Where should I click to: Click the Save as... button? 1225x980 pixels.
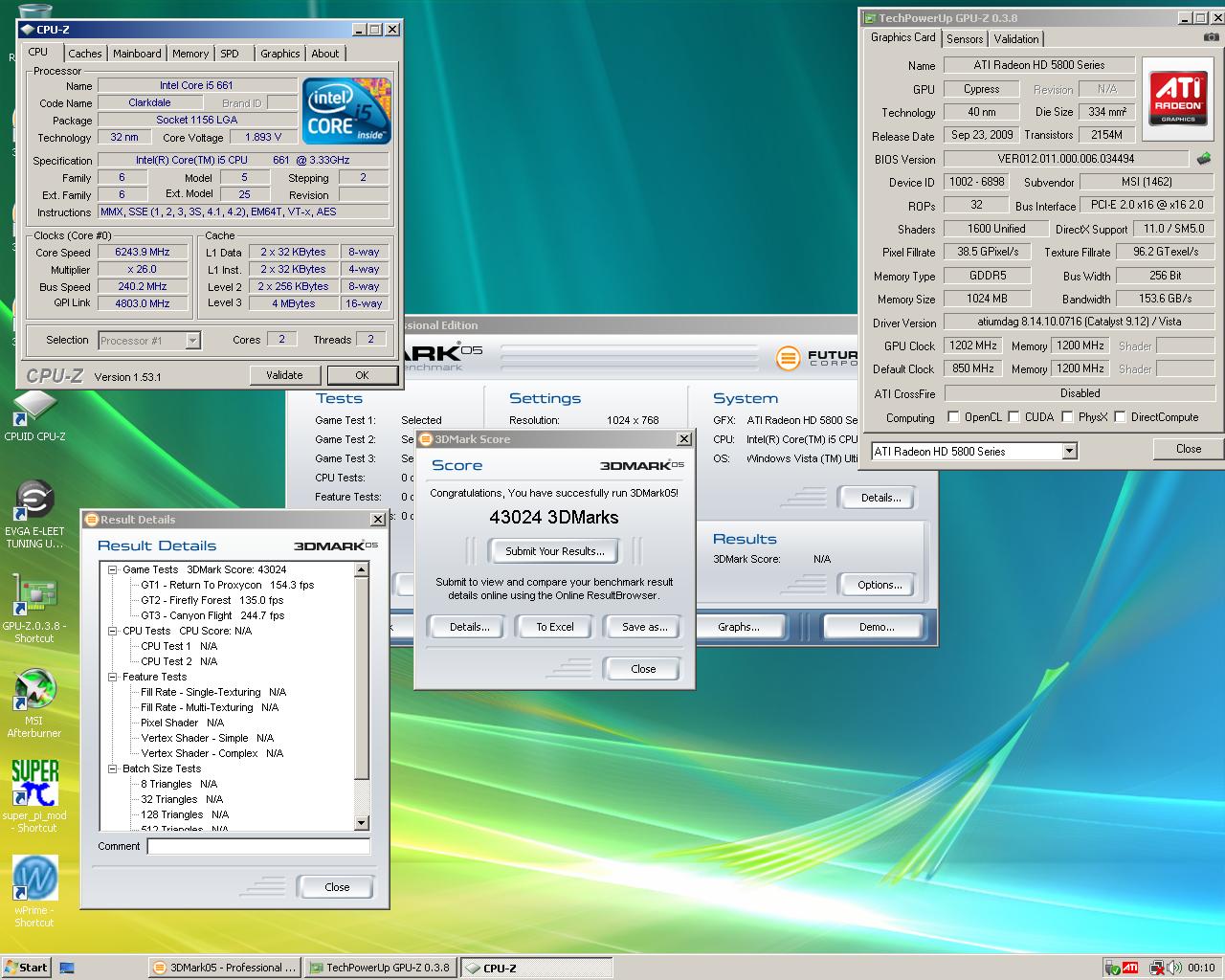point(644,627)
